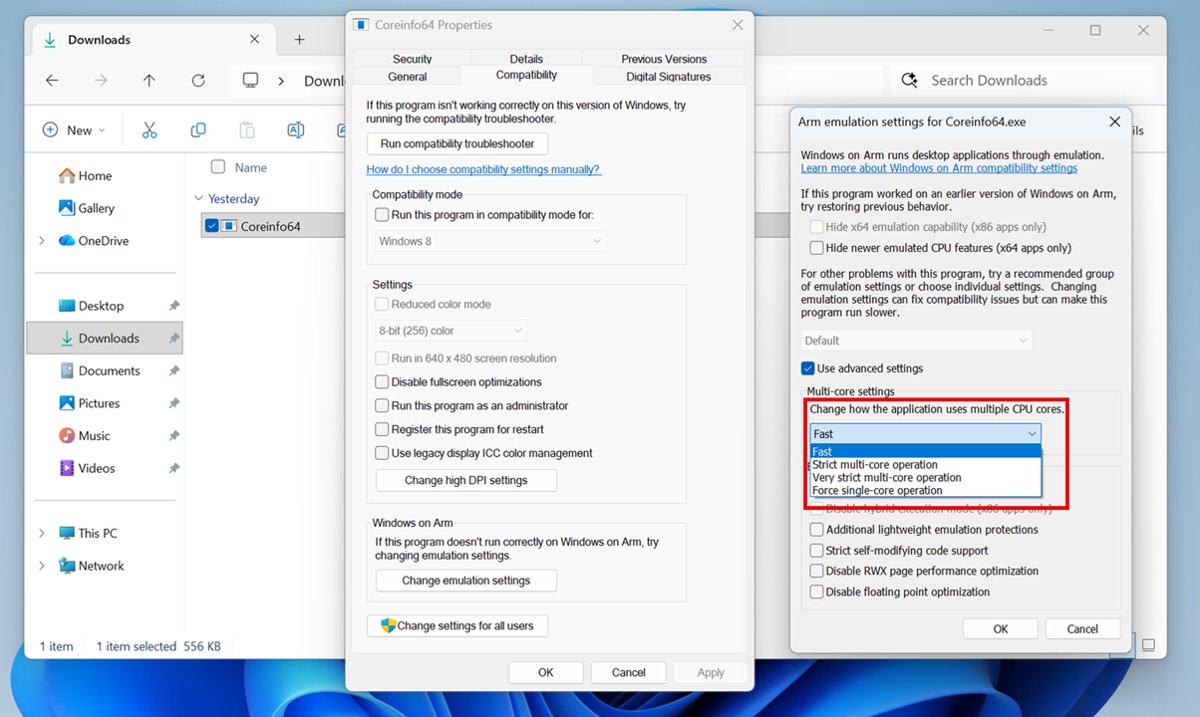Image resolution: width=1200 pixels, height=717 pixels.
Task: Check Register this program for restart
Action: pos(381,430)
